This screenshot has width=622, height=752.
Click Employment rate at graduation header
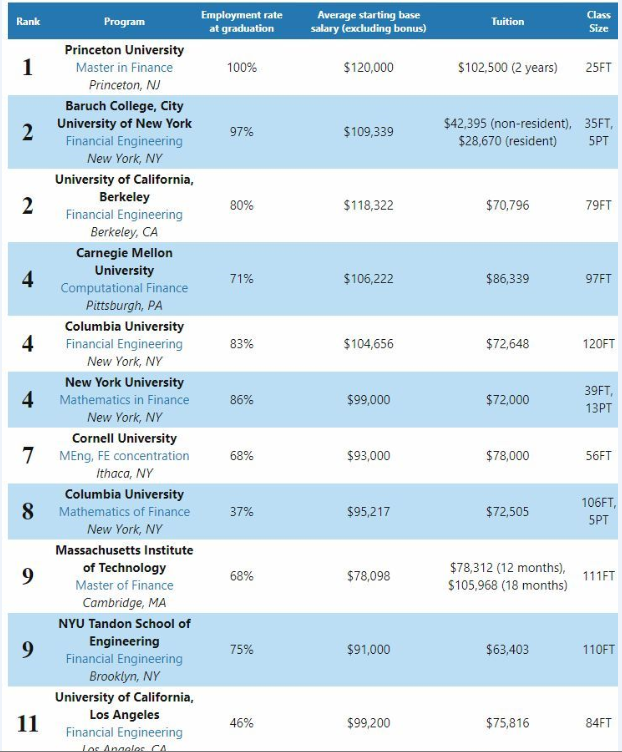[x=242, y=22]
